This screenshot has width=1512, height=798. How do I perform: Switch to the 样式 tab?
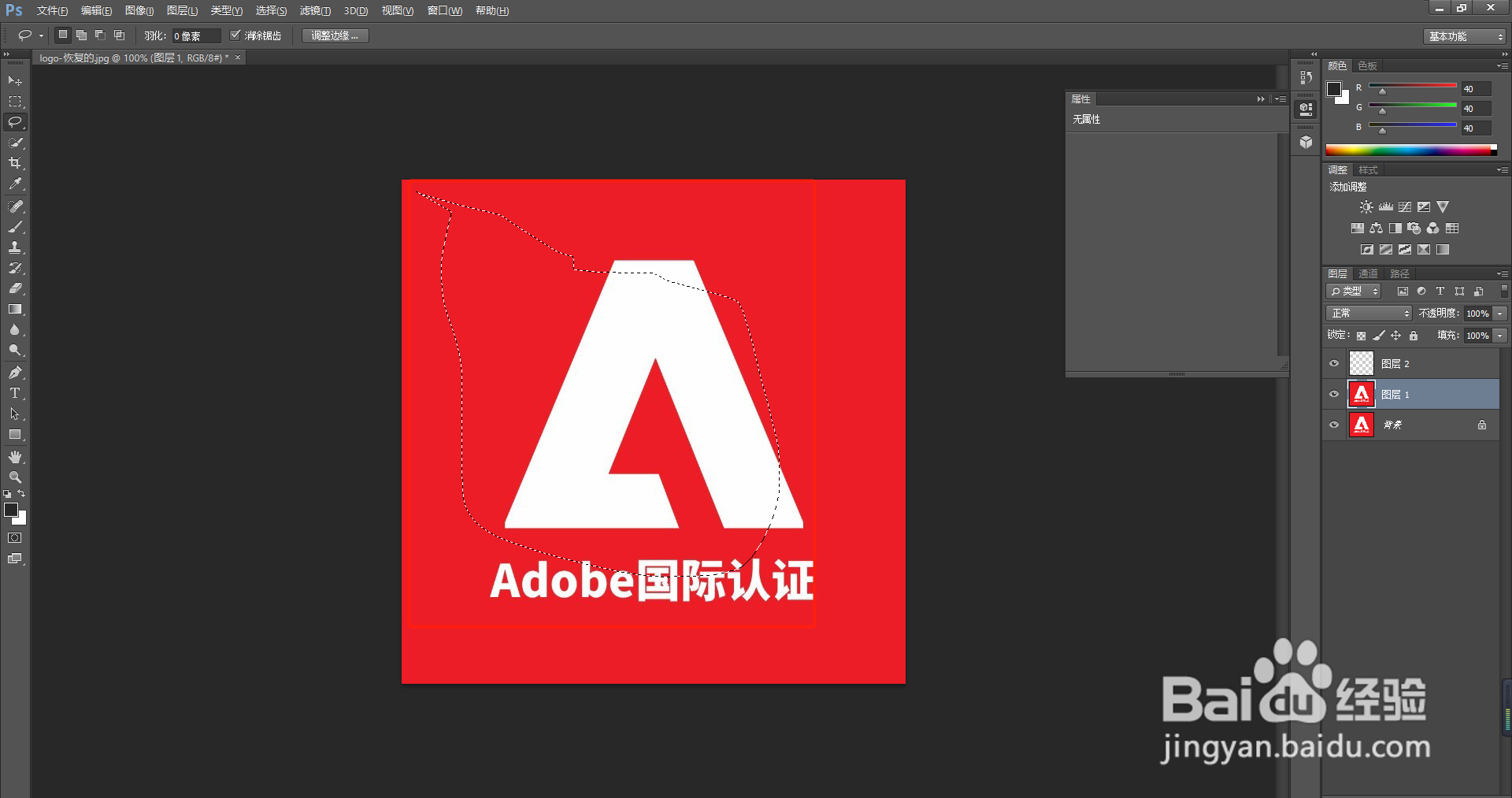click(1369, 170)
